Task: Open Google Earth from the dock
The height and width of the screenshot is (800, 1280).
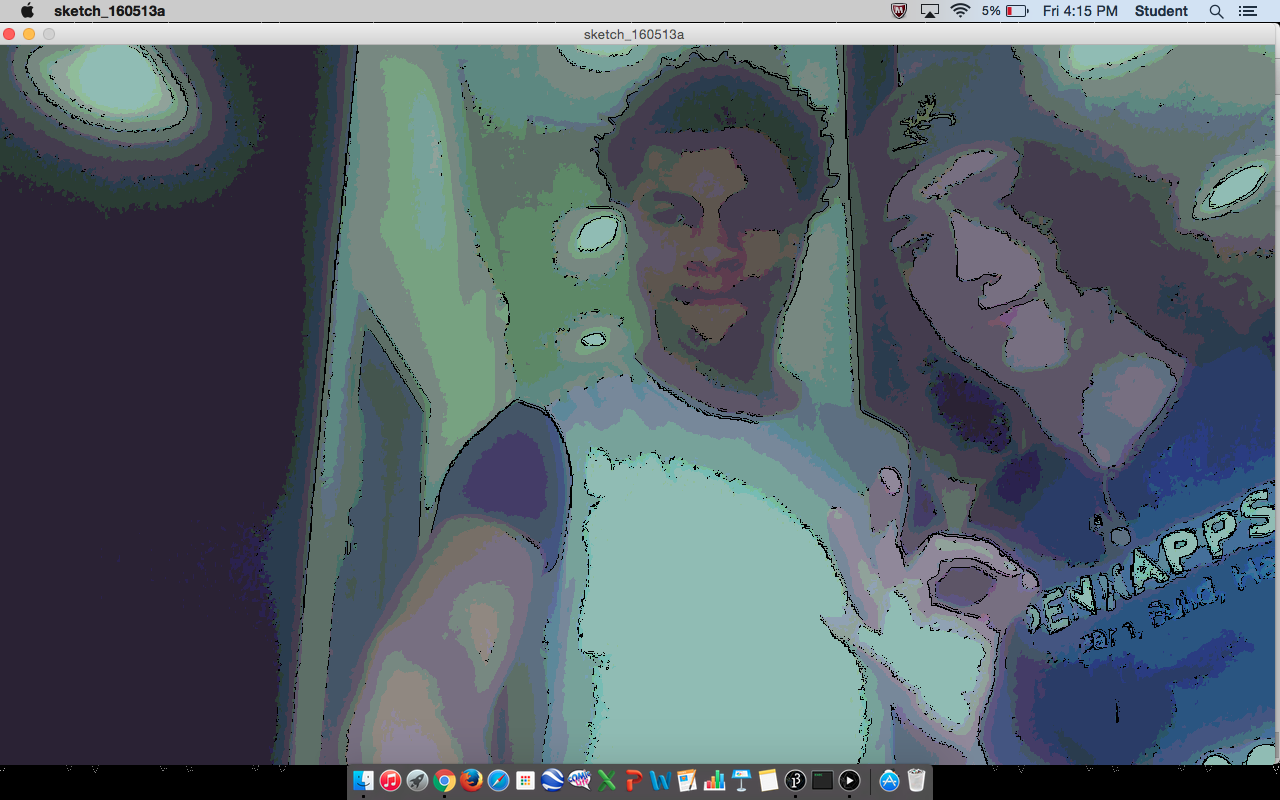Action: [x=552, y=781]
